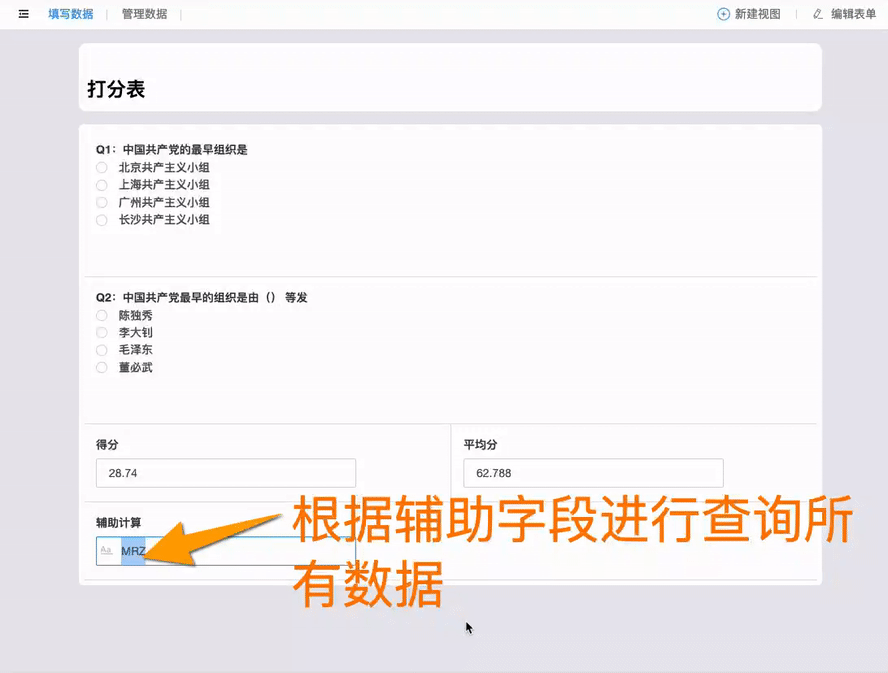
Task: Select 毛泽东 for Q2
Action: click(101, 349)
